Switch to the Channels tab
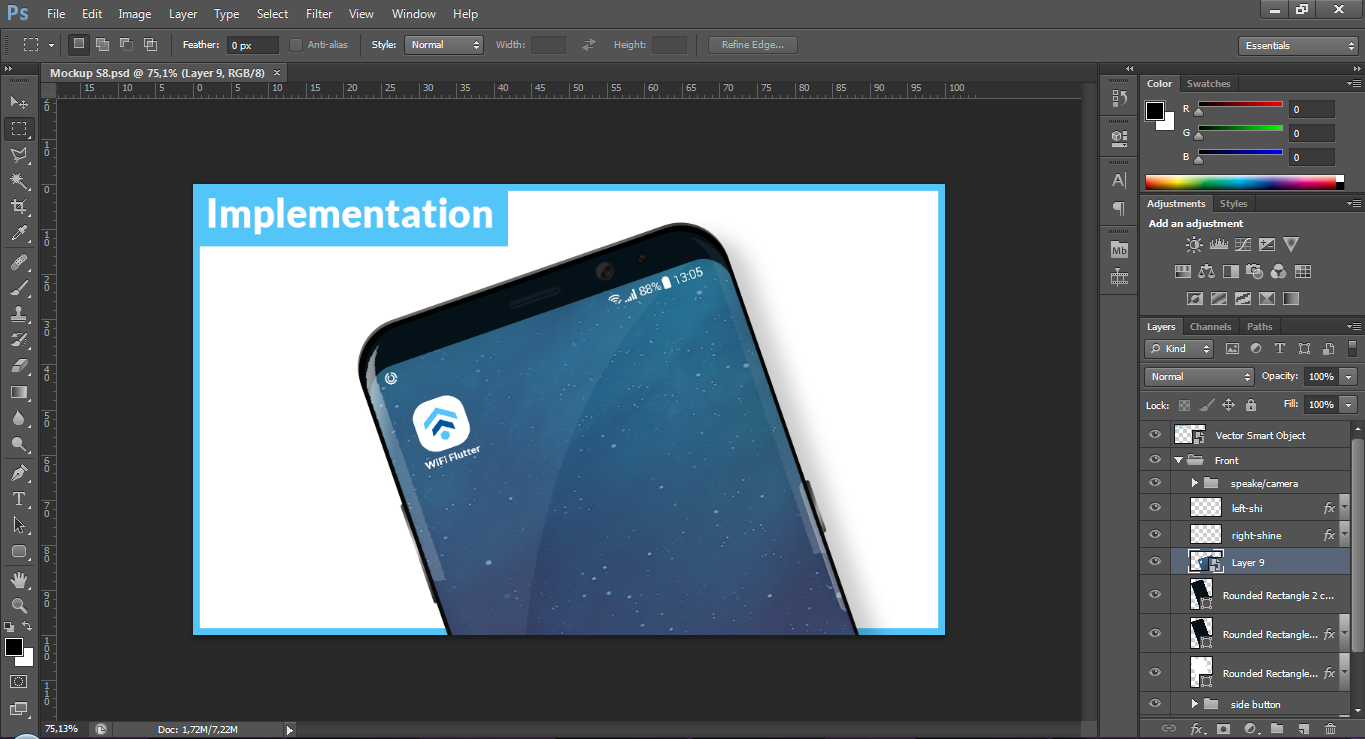1365x739 pixels. point(1210,327)
